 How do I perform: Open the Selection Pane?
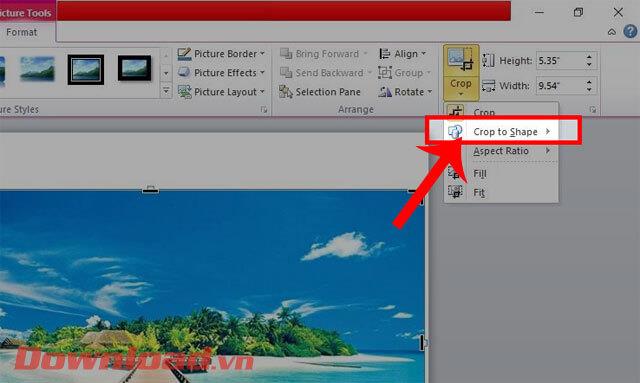click(320, 92)
